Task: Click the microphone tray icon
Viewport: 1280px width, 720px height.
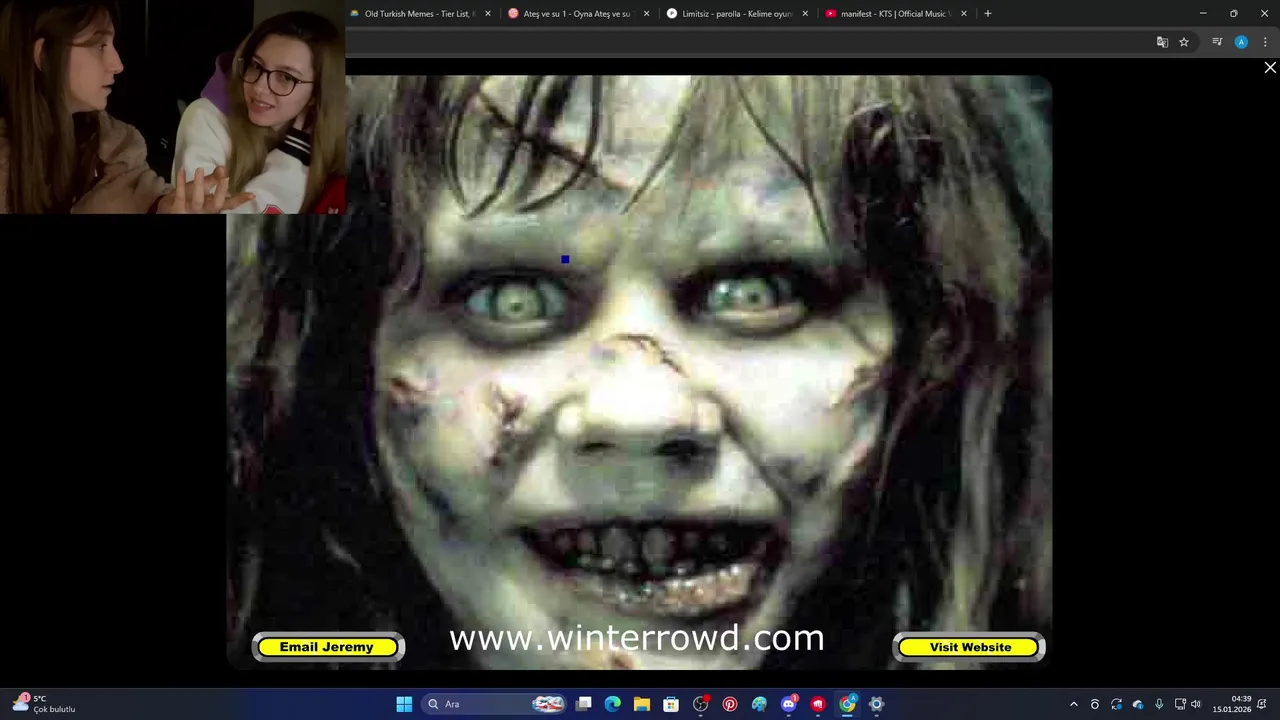Action: tap(1159, 704)
